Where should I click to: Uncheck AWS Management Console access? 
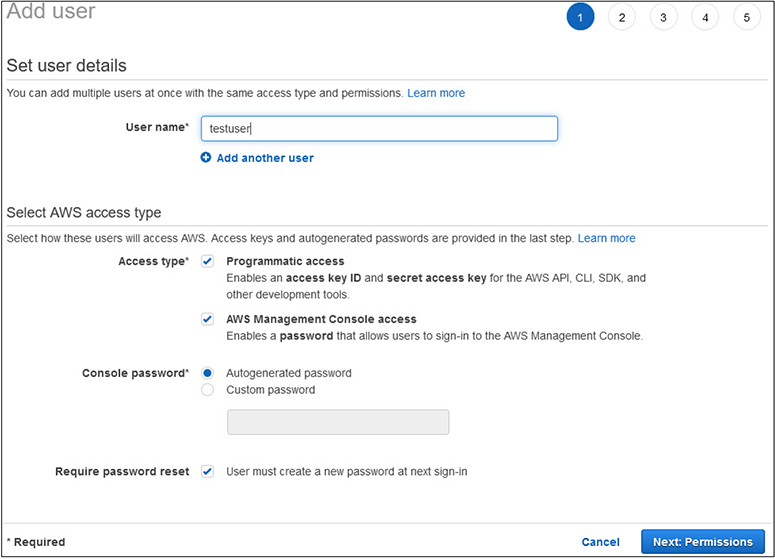click(x=208, y=319)
